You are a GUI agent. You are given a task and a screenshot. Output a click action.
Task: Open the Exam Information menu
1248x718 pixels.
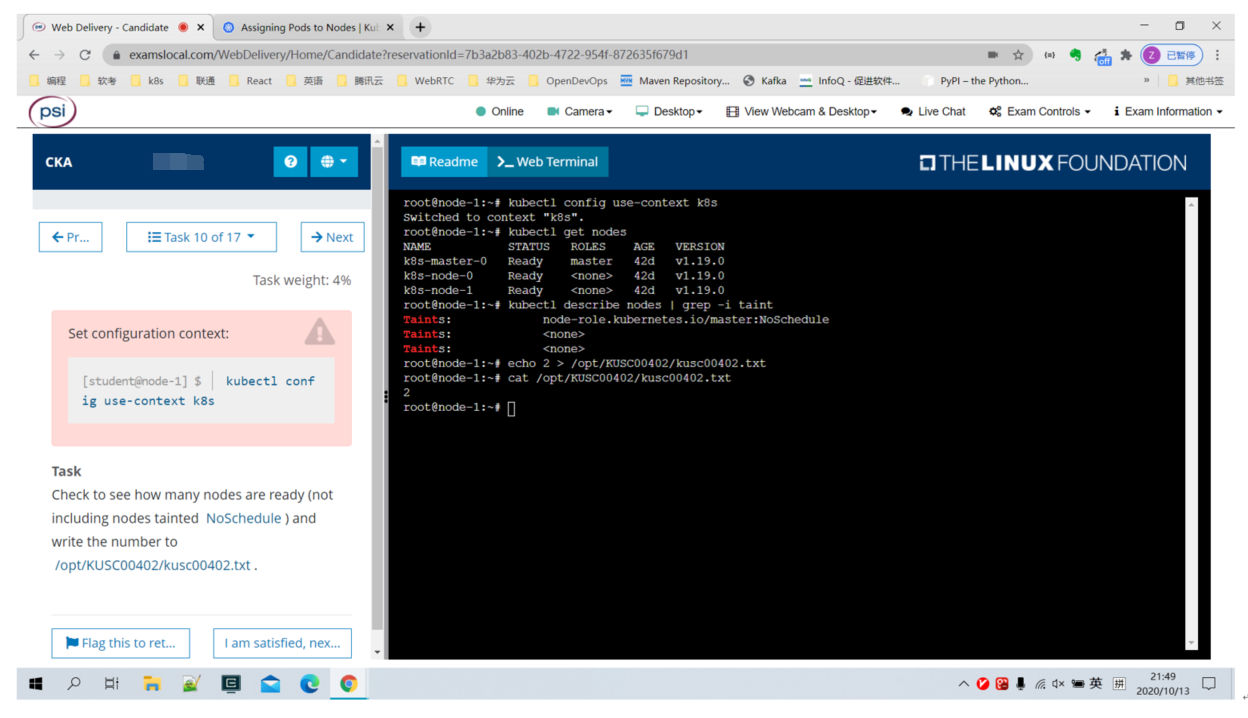pos(1168,111)
